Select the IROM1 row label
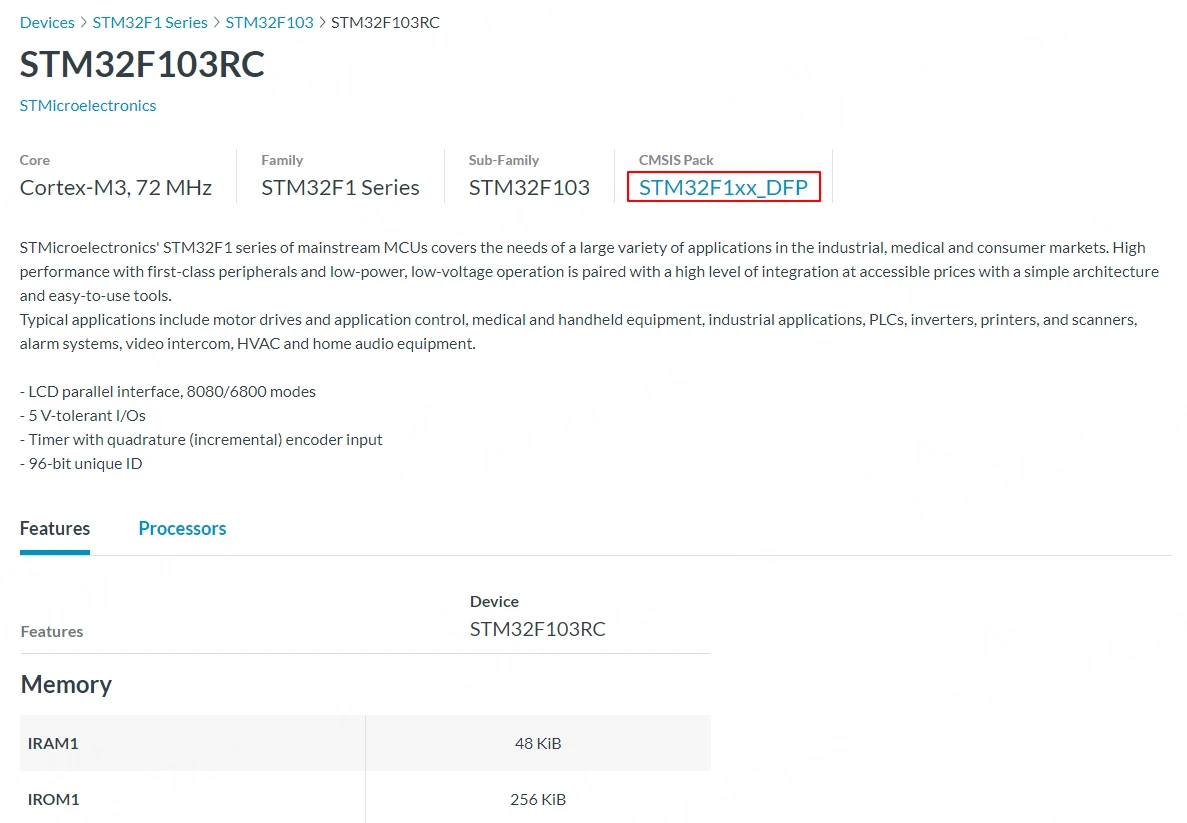The height and width of the screenshot is (823, 1187). coord(54,799)
